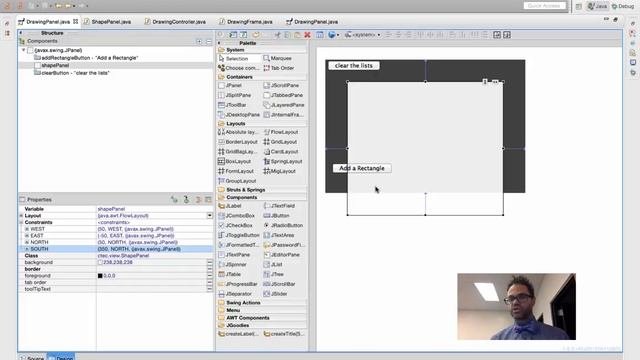Screen dimensions: 640x360
Task: Click the toolTipText property row
Action: pyautogui.click(x=116, y=289)
